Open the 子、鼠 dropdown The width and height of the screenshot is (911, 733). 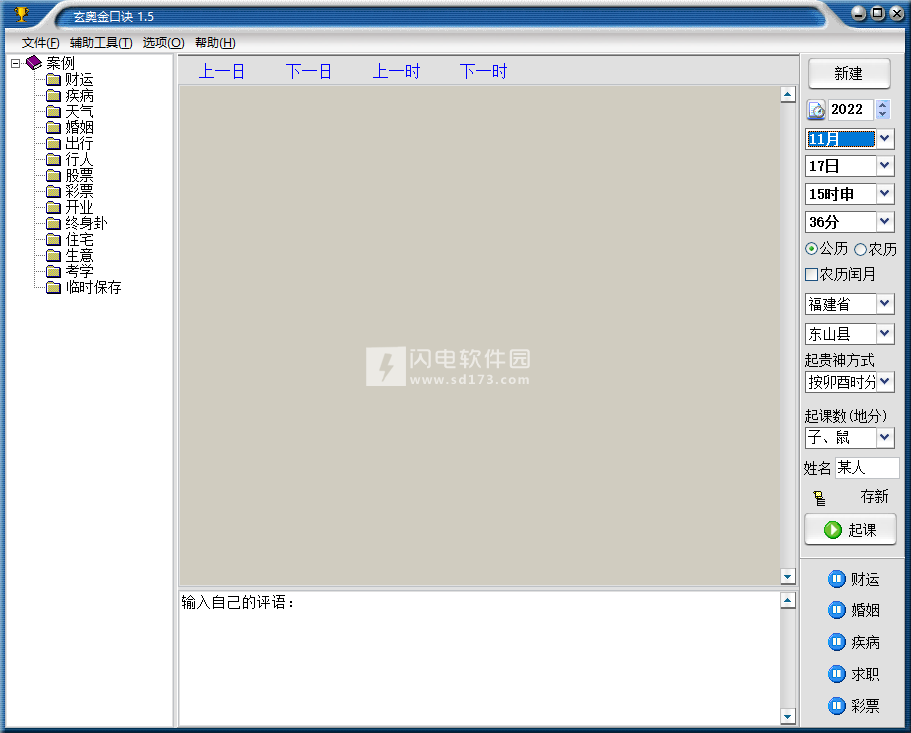(x=884, y=437)
